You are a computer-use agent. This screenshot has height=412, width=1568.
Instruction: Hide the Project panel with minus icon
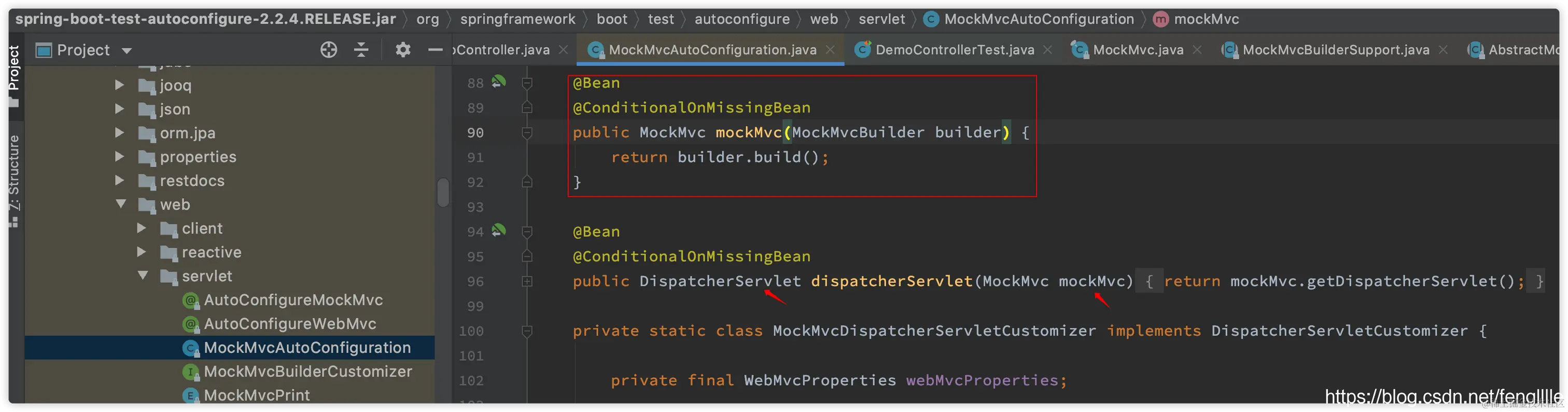(x=435, y=50)
